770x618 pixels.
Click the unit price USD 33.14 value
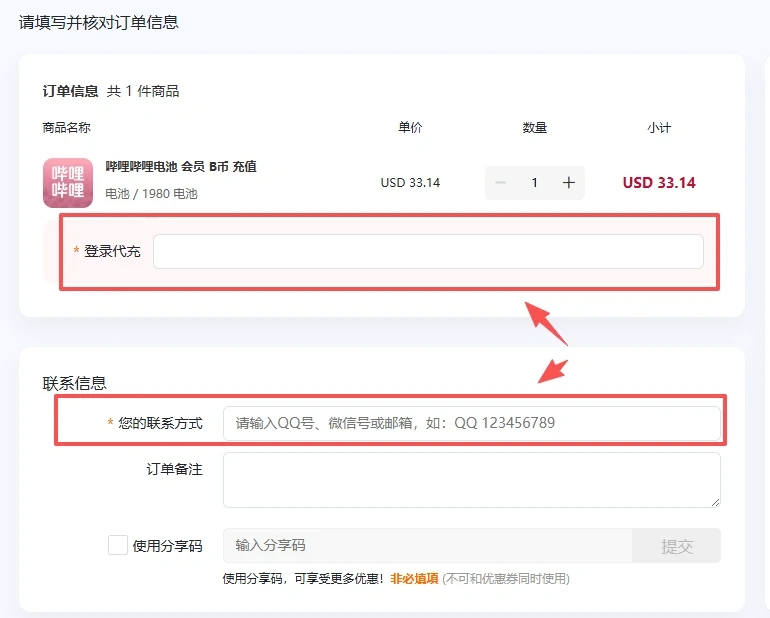[410, 183]
